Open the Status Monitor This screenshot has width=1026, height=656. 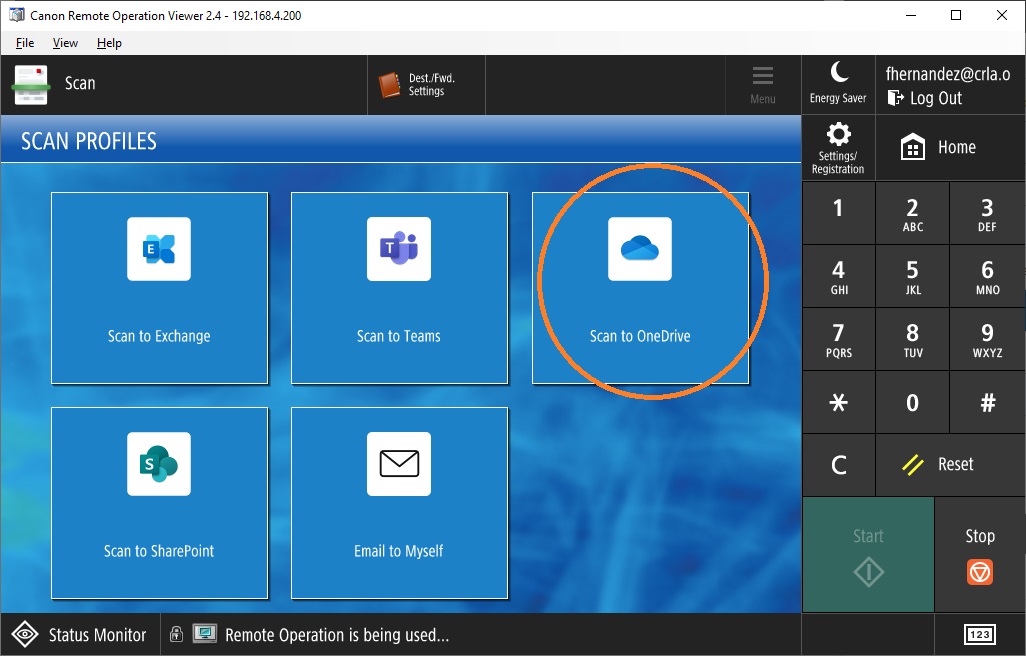pyautogui.click(x=80, y=634)
